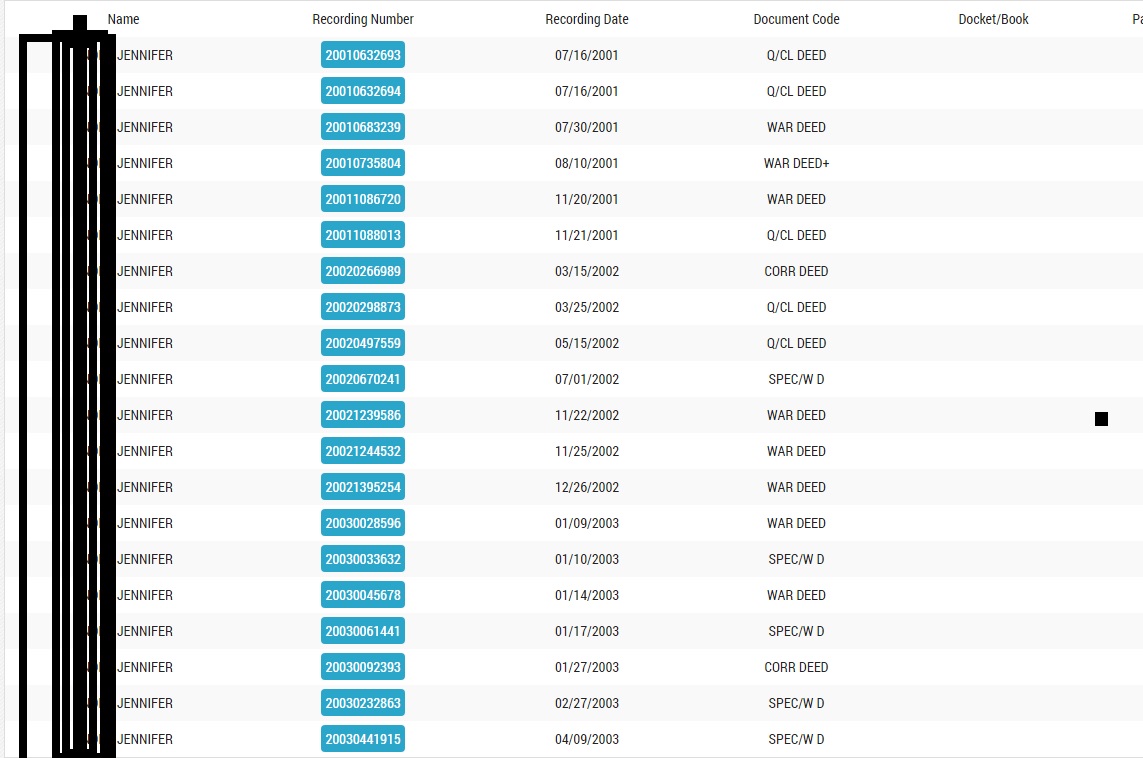Select recording 20021395254 from December 2002

click(x=362, y=488)
